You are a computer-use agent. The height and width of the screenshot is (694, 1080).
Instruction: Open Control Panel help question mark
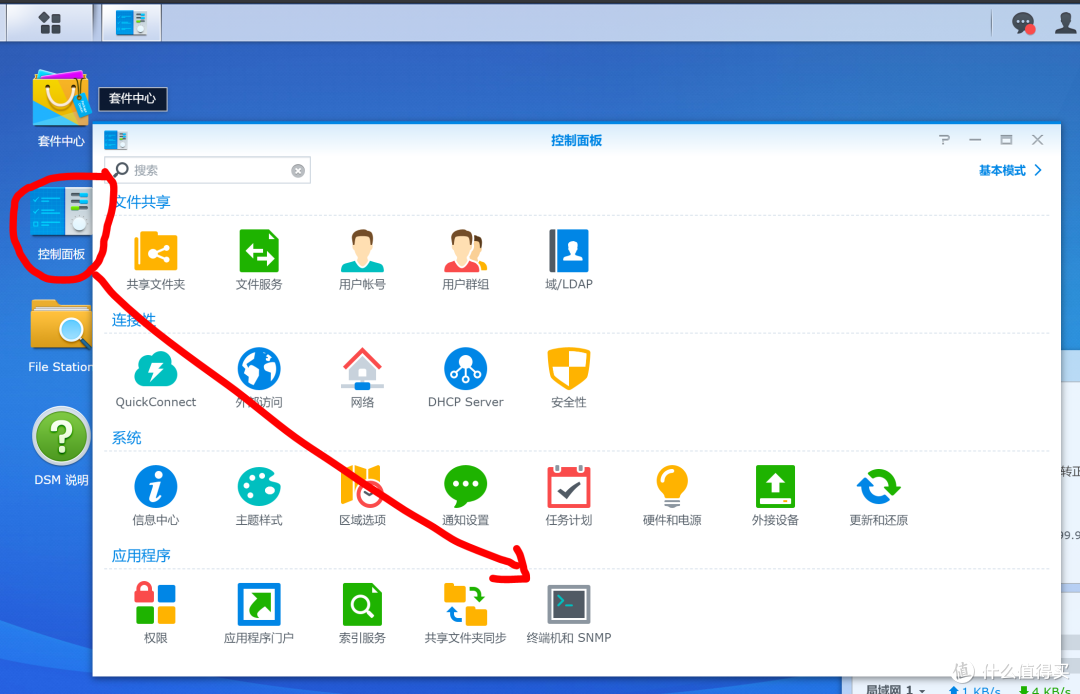[x=944, y=140]
